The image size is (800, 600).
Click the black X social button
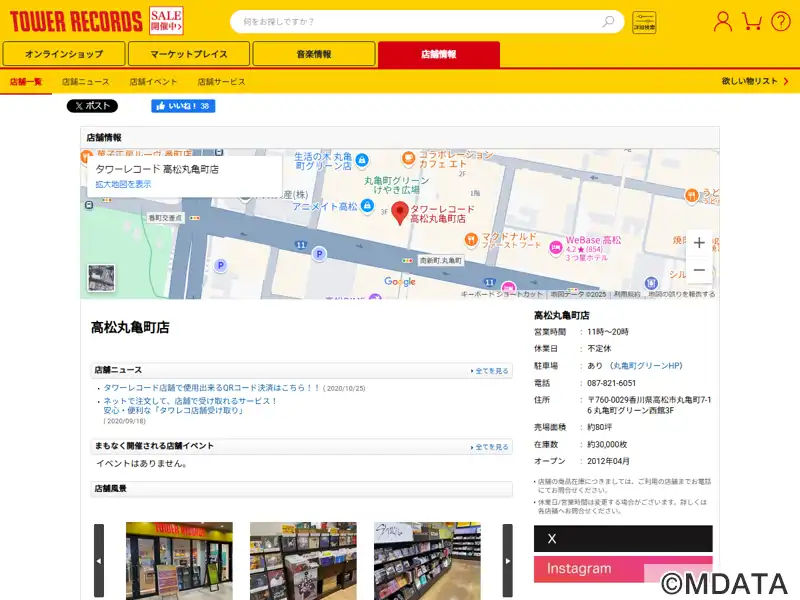[x=623, y=539]
